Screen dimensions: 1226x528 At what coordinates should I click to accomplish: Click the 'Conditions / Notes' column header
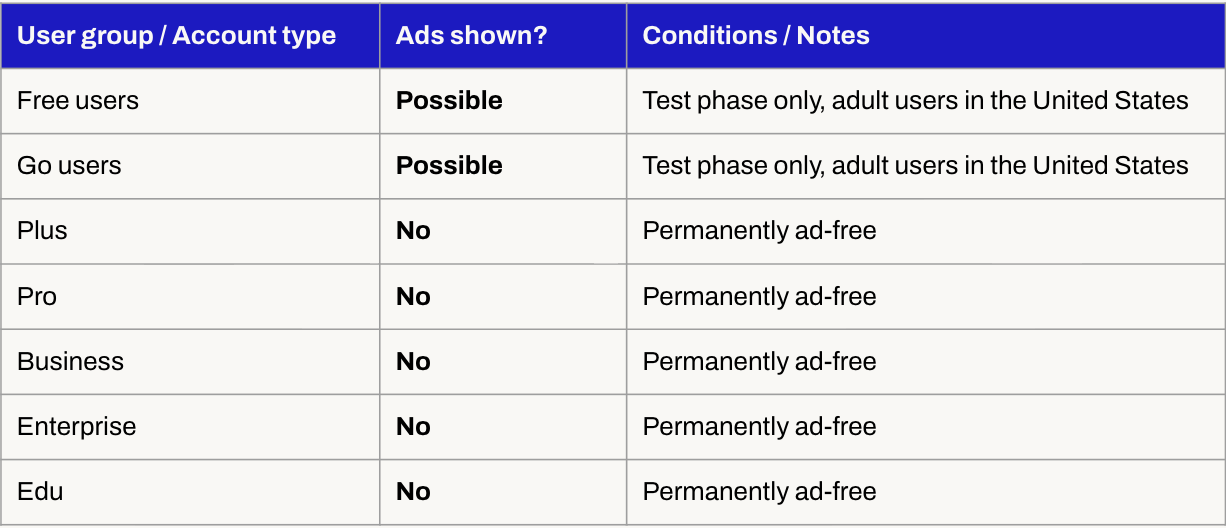tap(755, 36)
